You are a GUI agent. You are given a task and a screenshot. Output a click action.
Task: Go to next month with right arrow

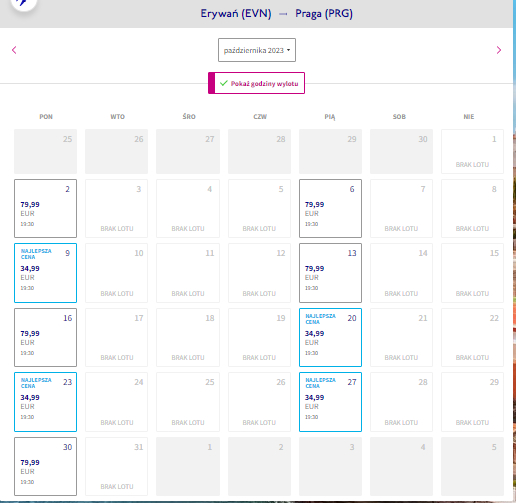tap(499, 50)
